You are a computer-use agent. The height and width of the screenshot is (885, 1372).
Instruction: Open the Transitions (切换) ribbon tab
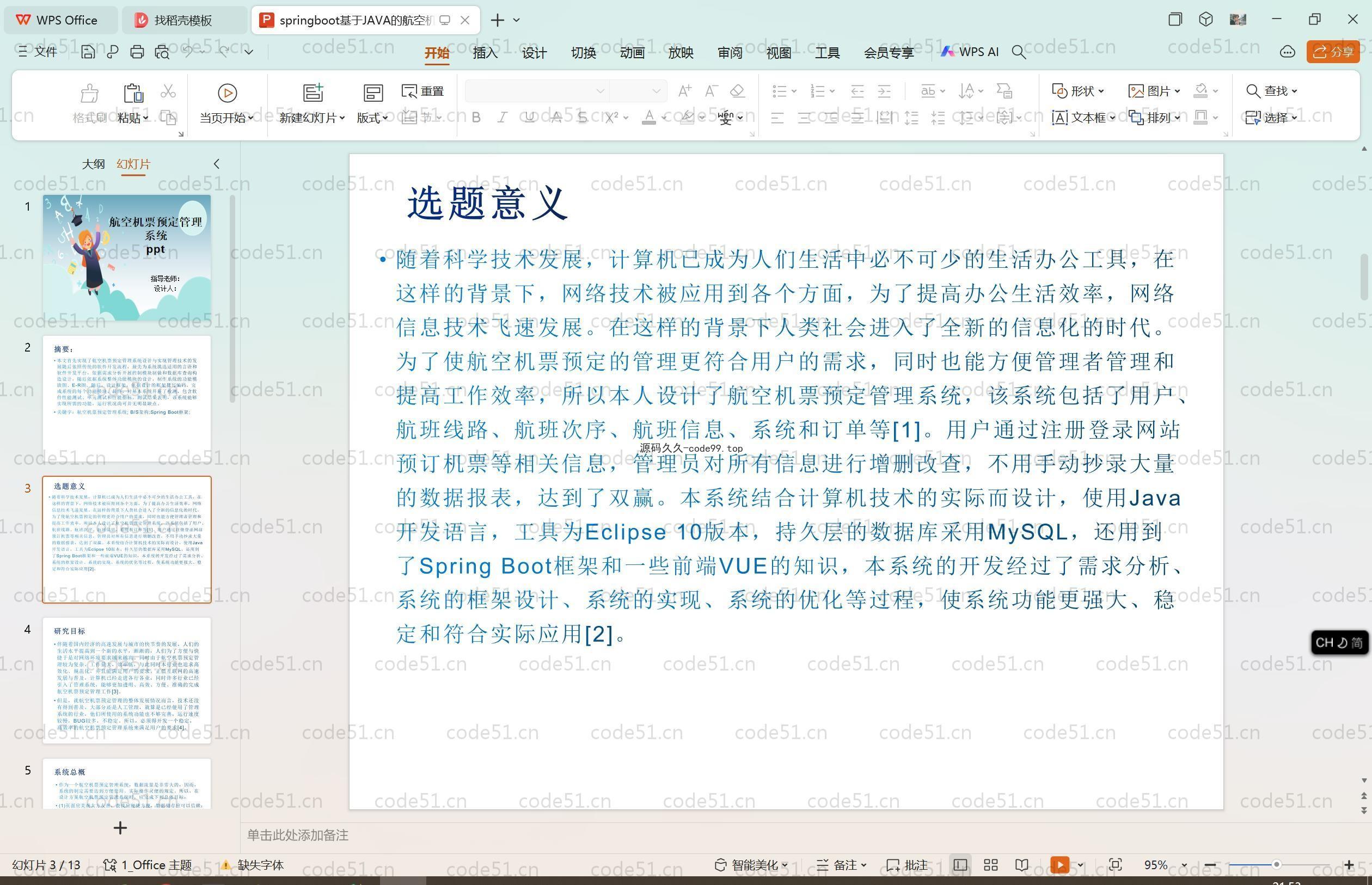[x=583, y=53]
